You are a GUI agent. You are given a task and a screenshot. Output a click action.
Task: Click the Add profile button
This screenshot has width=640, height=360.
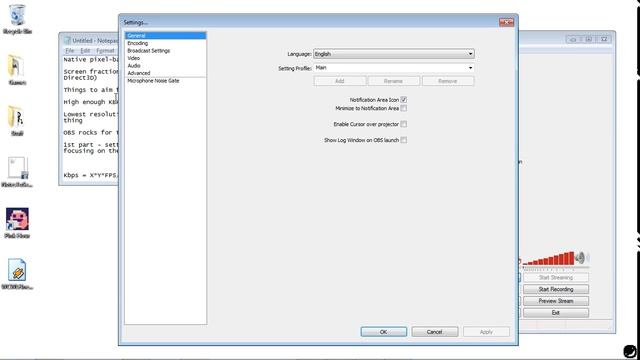340,81
